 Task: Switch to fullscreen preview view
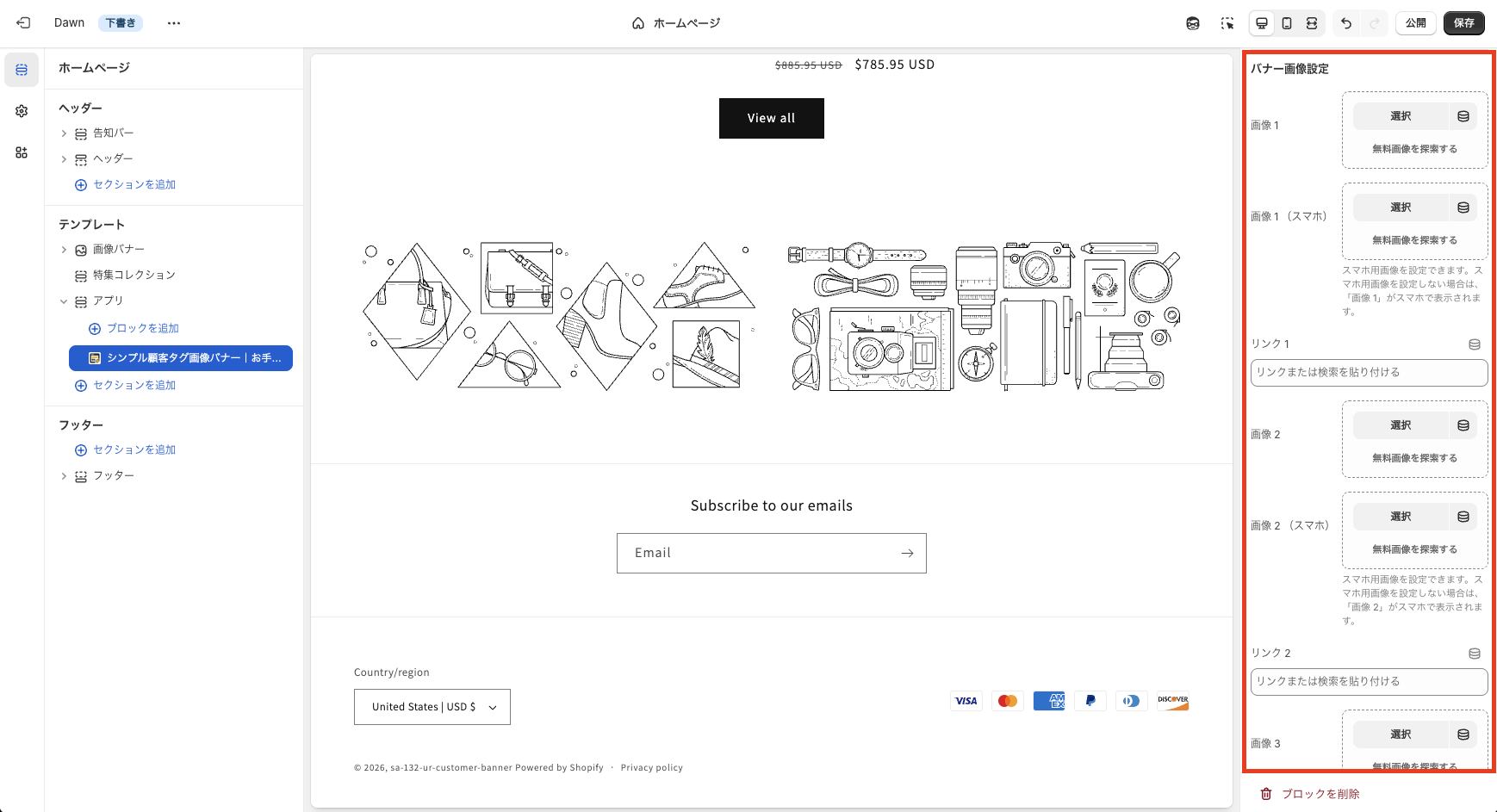point(1312,23)
